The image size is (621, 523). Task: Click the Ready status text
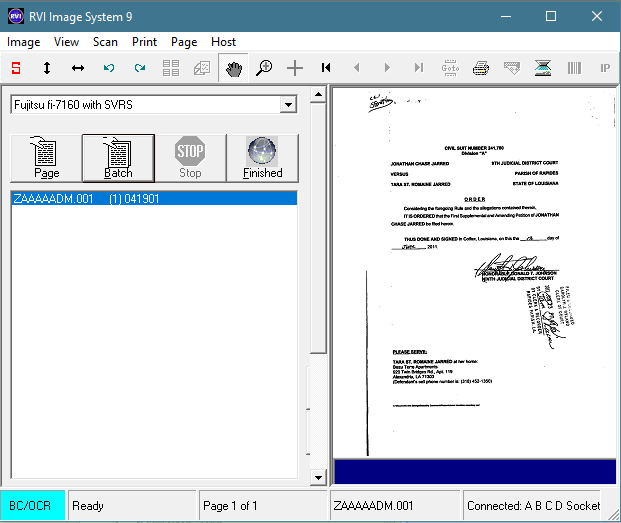point(88,506)
